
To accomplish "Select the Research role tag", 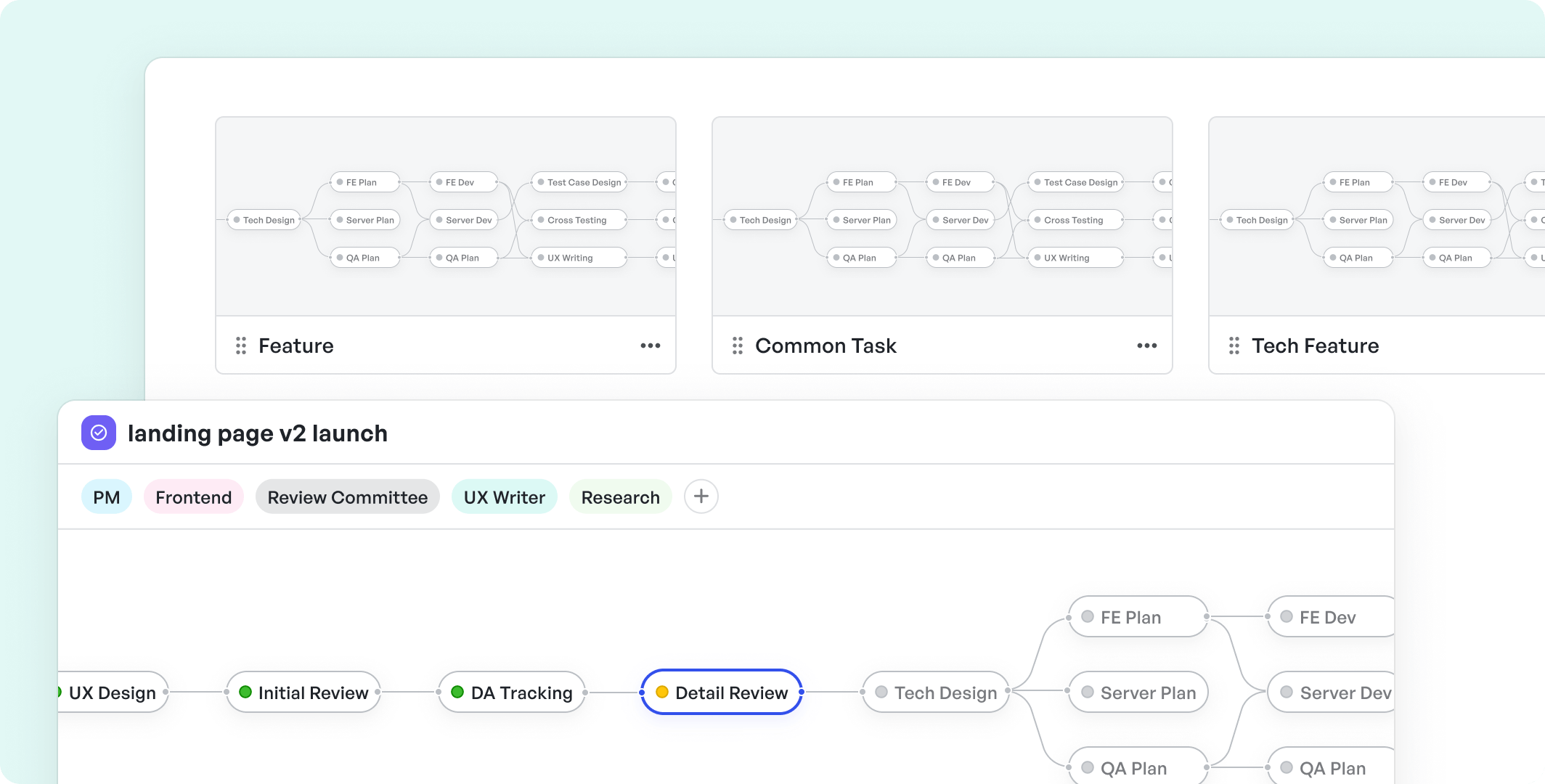I will (x=621, y=497).
